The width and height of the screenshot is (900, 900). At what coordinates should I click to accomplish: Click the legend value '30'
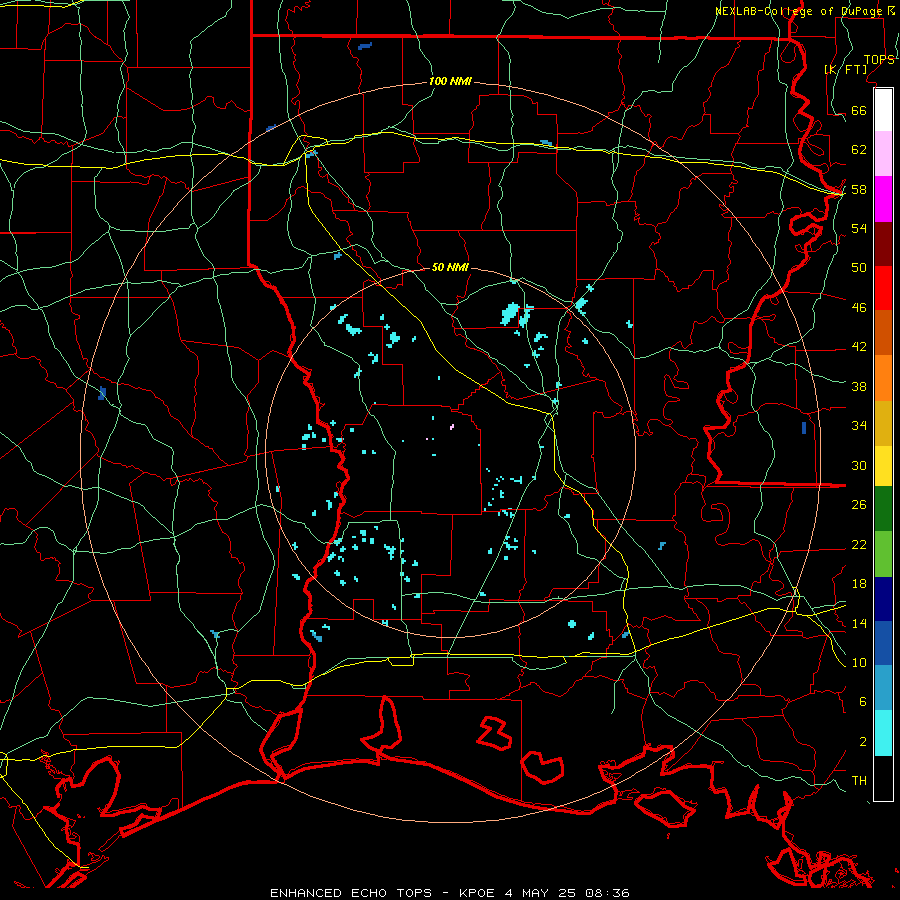[x=859, y=465]
